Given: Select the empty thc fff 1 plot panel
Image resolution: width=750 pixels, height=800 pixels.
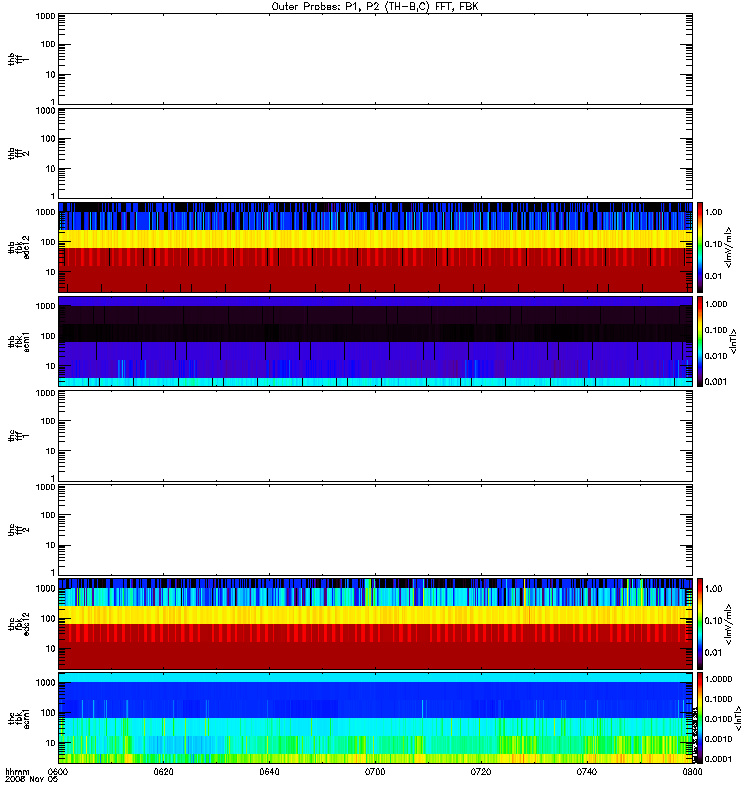Looking at the screenshot, I should [376, 436].
